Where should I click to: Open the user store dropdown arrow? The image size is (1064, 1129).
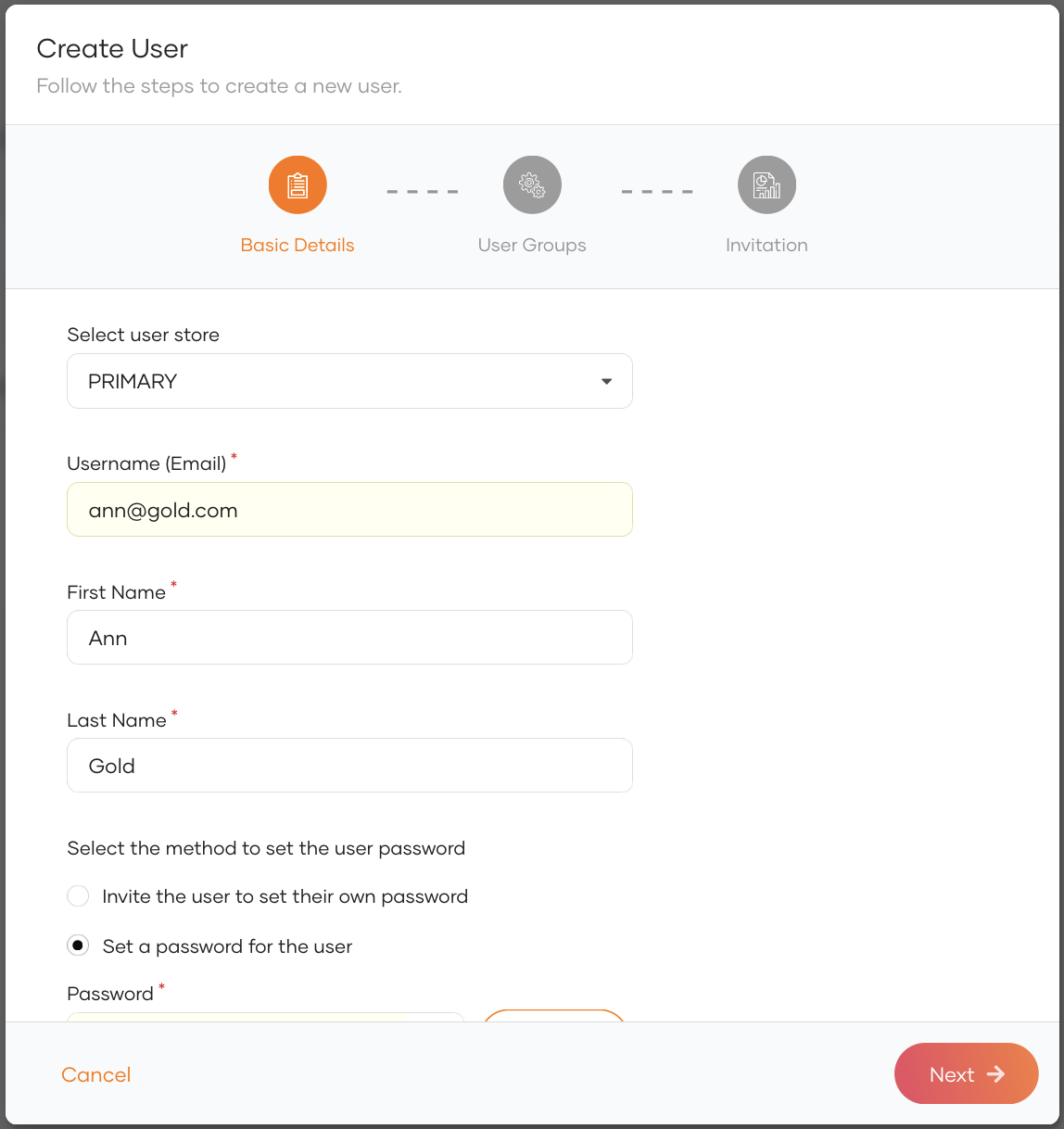click(606, 381)
